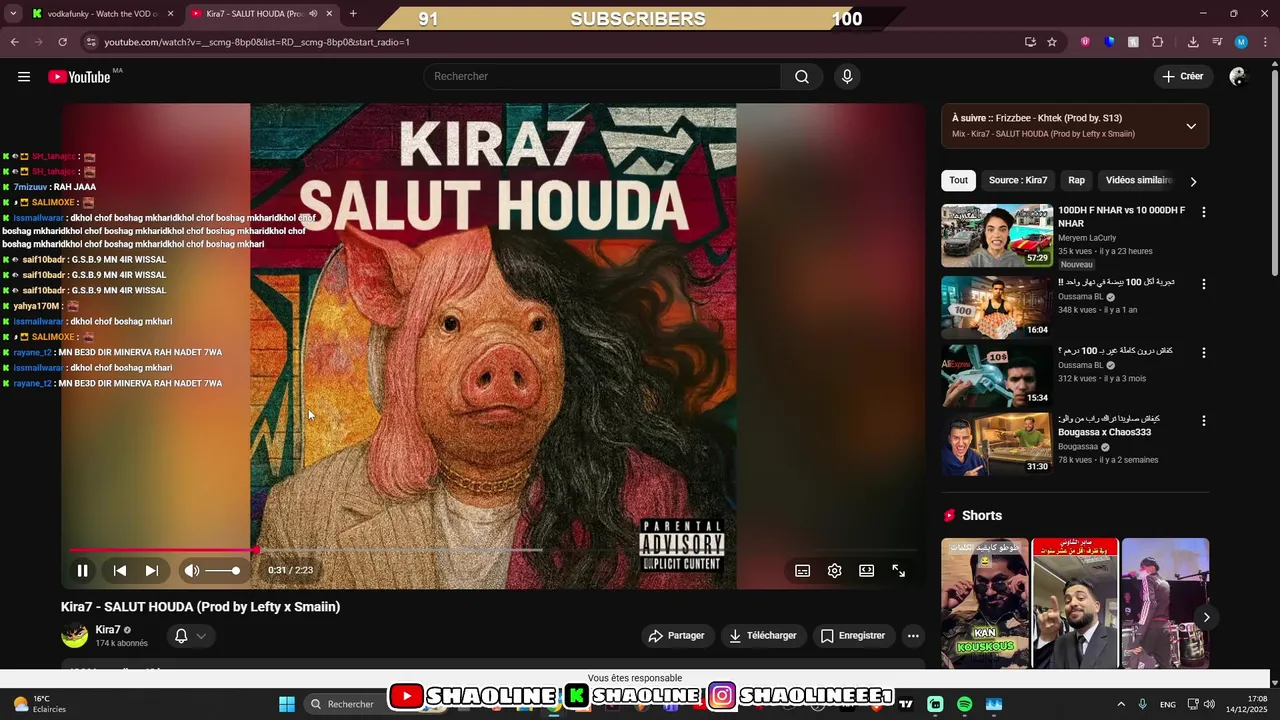Adjust the player volume slider
The image size is (1280, 720).
tap(223, 570)
